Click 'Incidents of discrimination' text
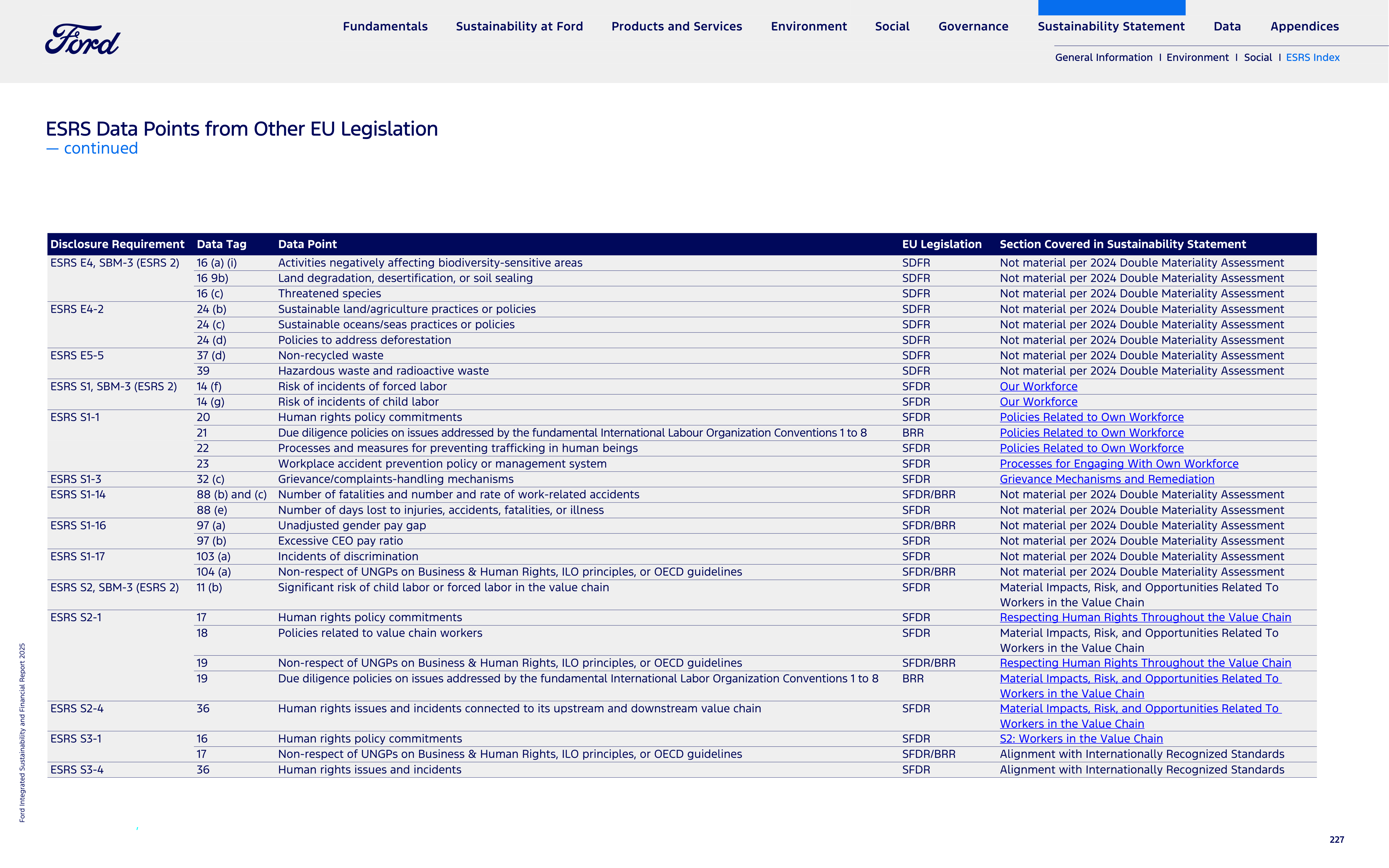 pyautogui.click(x=348, y=557)
